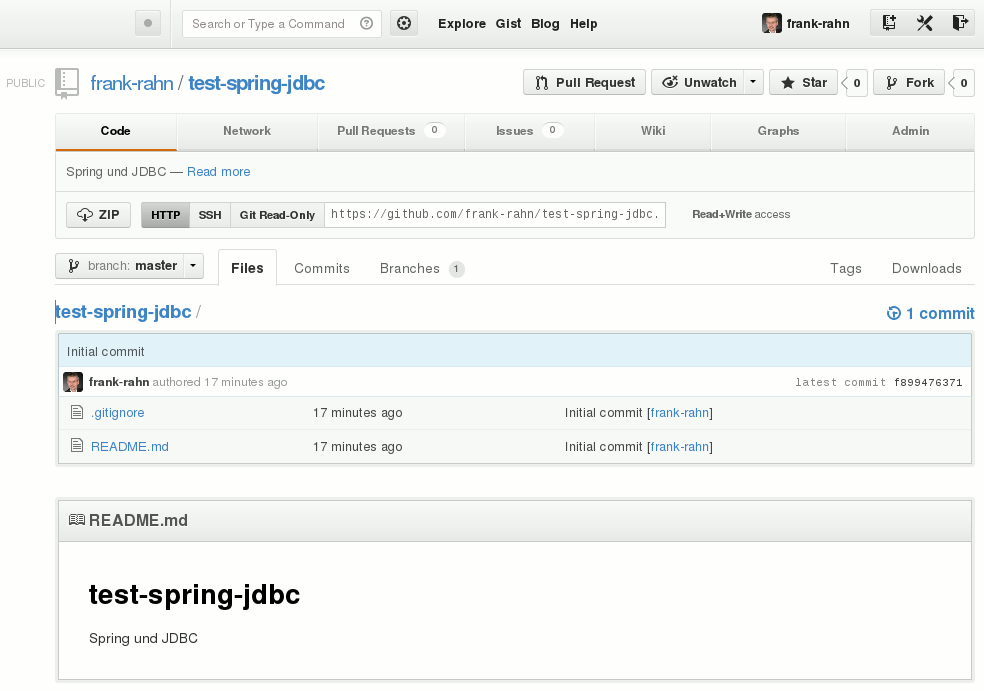Viewport: 984px width, 691px height.
Task: Select Git Read-Only clone URL
Action: [277, 215]
